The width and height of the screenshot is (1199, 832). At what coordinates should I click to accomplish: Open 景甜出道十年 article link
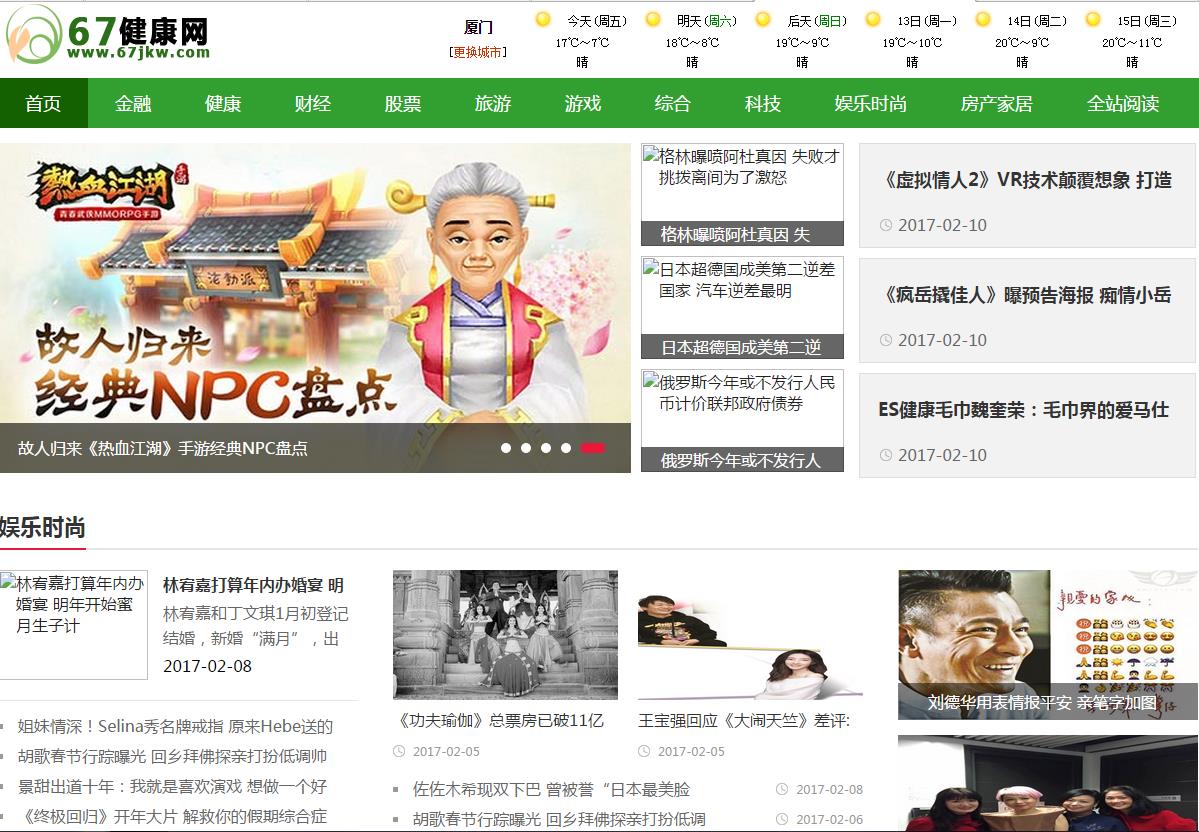[172, 786]
